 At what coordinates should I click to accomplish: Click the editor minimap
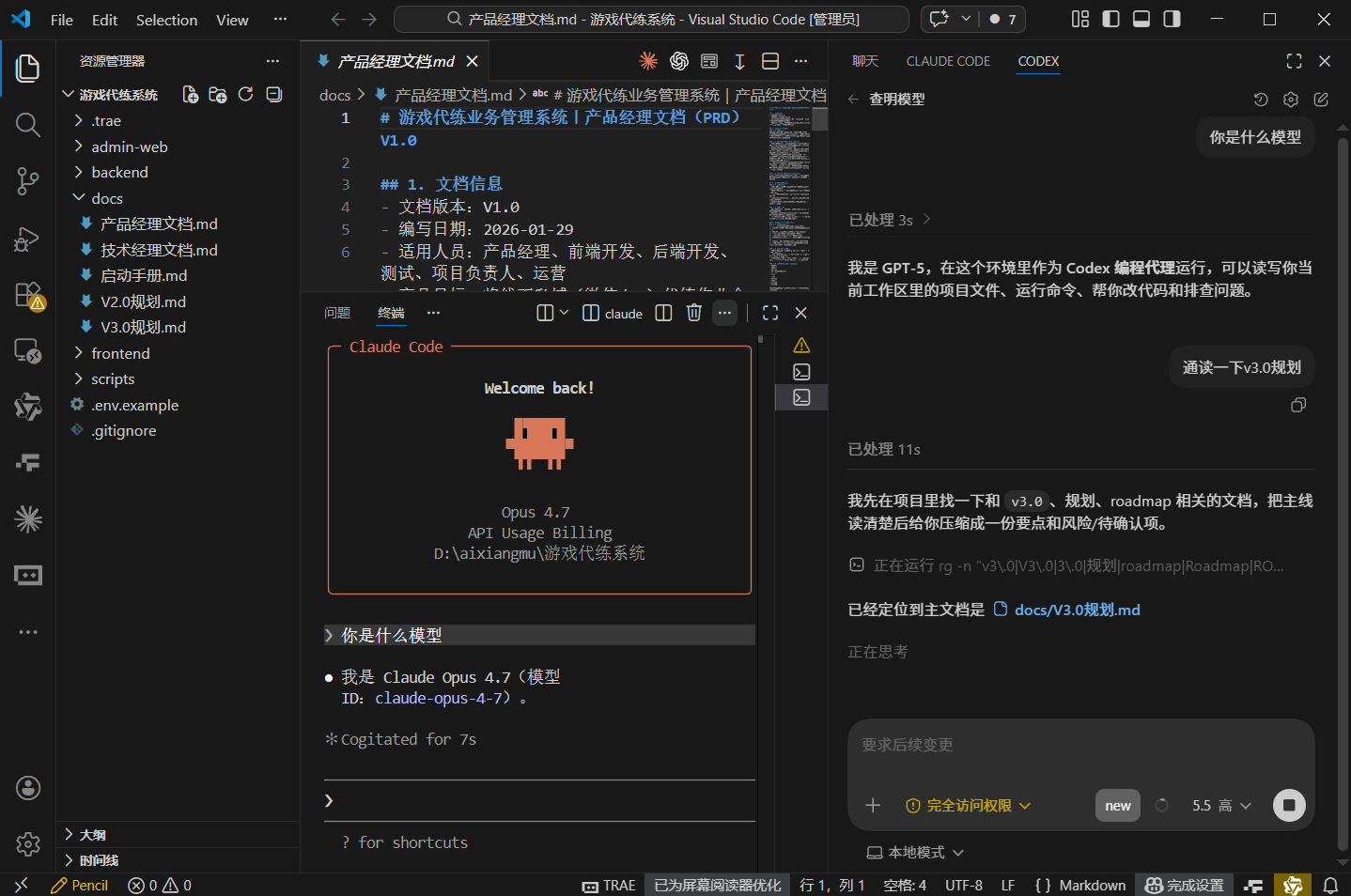[790, 197]
